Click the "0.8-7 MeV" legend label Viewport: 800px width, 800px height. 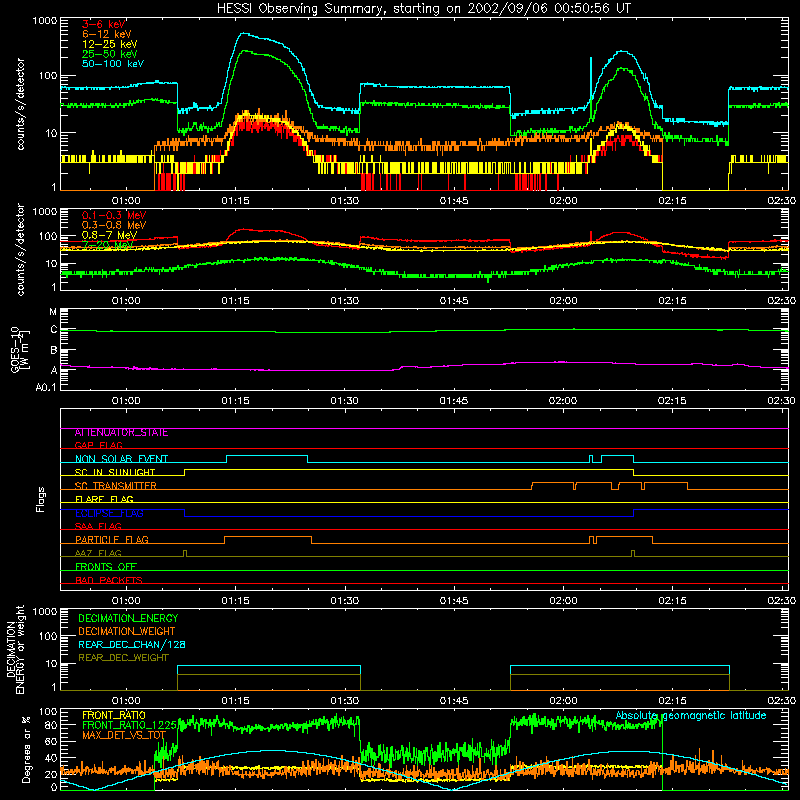coord(109,235)
